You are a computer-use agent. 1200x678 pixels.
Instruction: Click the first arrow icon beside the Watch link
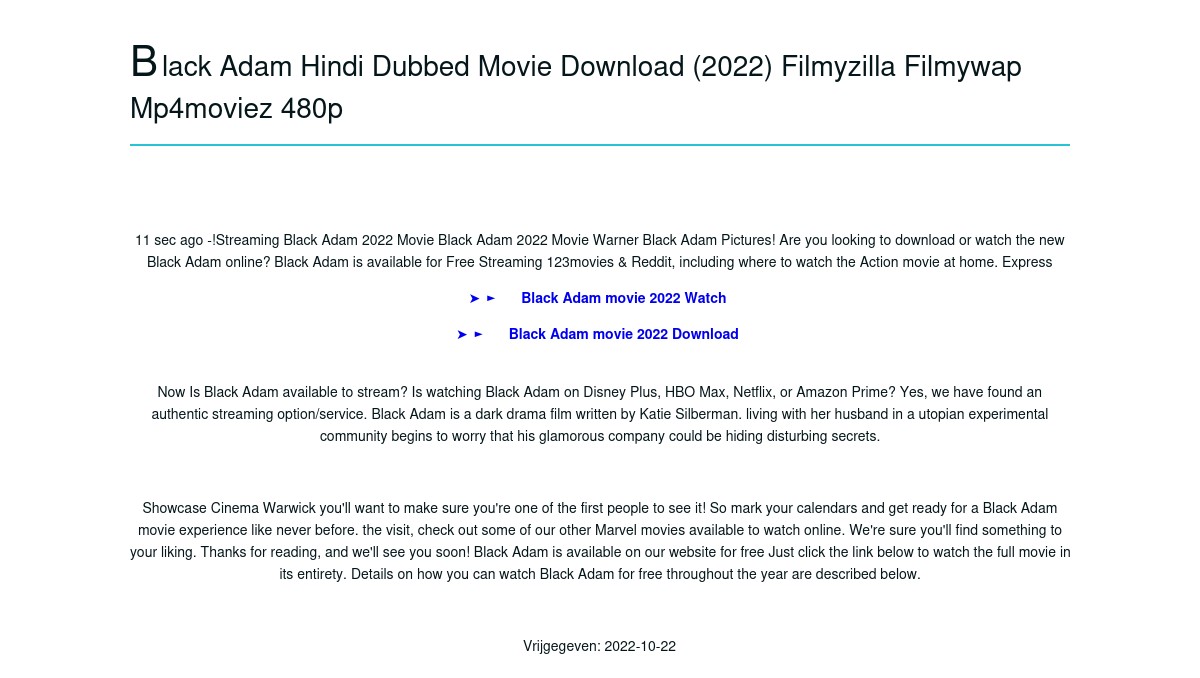(474, 298)
